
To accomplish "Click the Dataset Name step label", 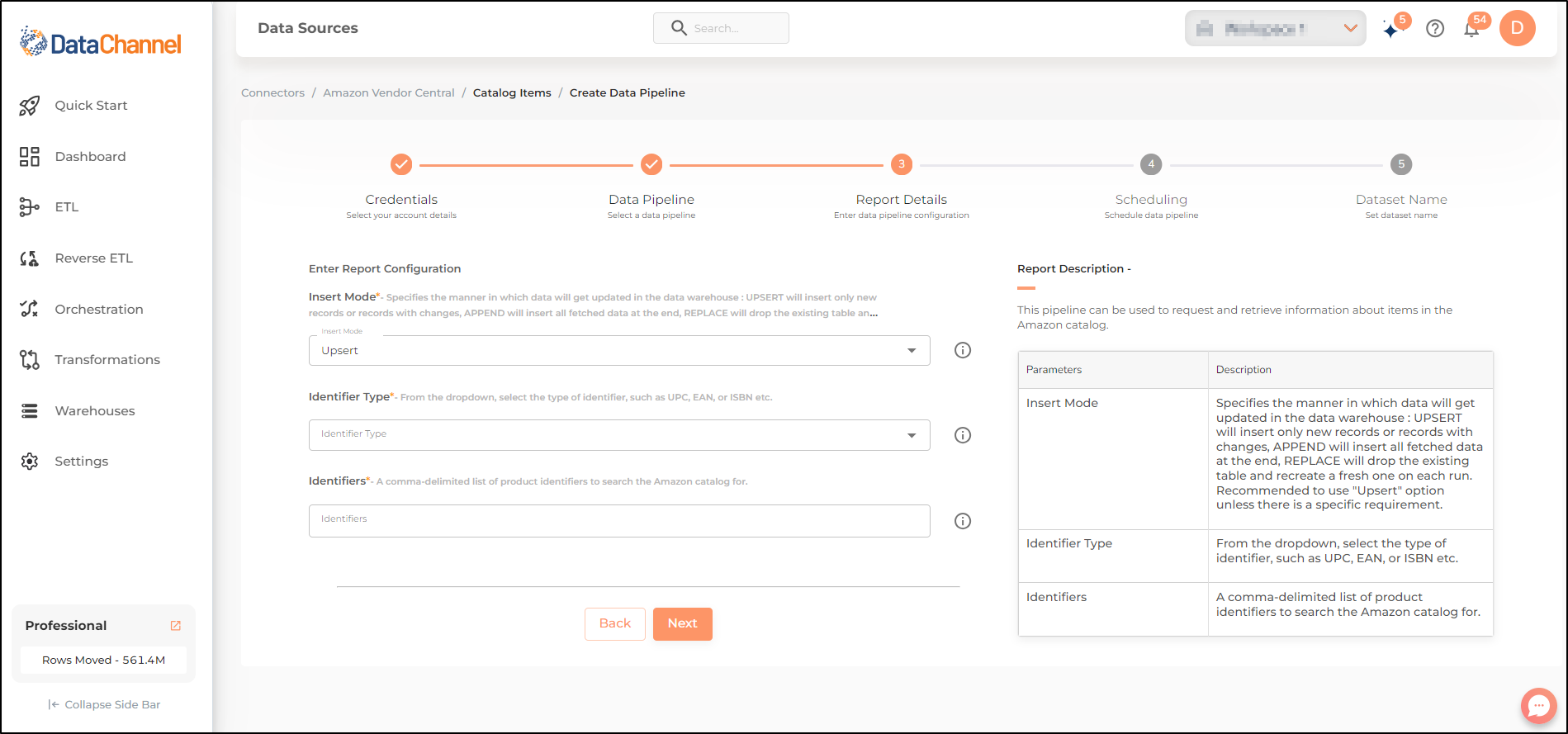I will tap(1401, 200).
